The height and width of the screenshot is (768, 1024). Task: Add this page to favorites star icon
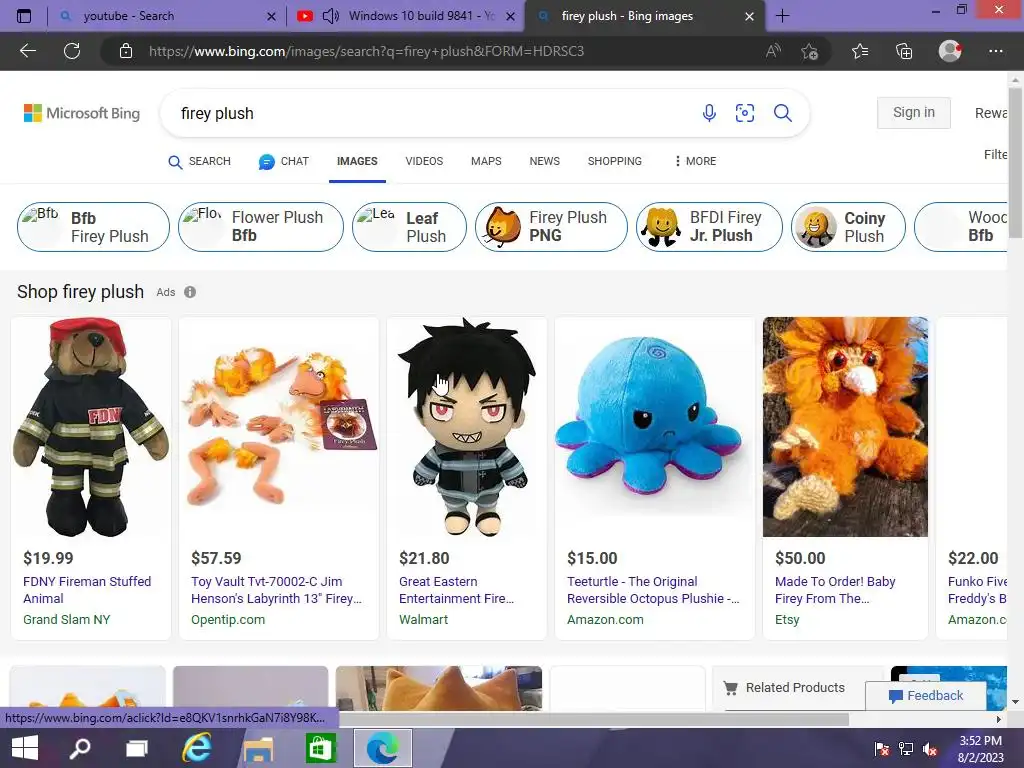809,51
